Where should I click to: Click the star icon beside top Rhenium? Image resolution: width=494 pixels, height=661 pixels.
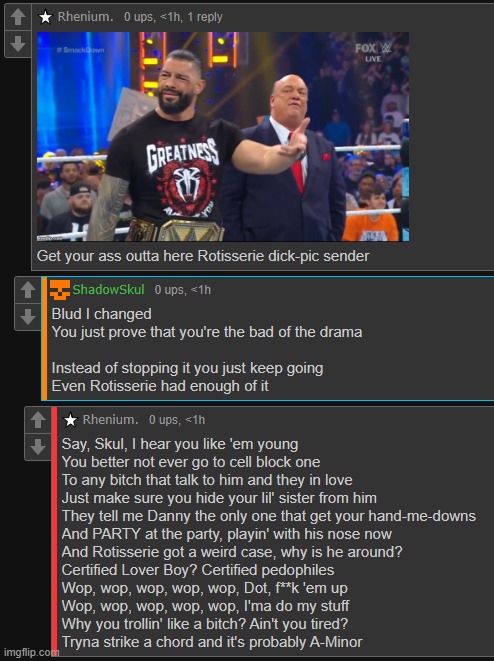click(x=45, y=17)
